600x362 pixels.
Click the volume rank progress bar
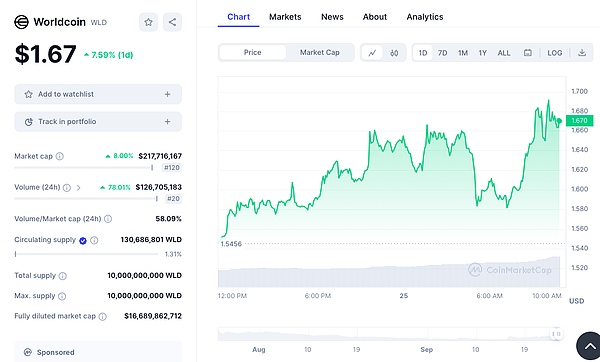(86, 199)
